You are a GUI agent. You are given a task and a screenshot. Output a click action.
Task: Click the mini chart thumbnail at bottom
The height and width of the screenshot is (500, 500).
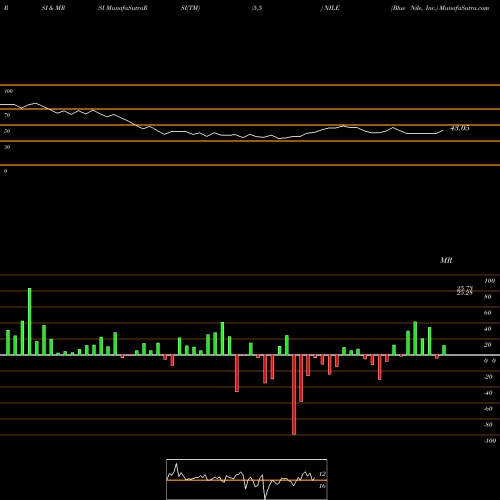pos(247,479)
